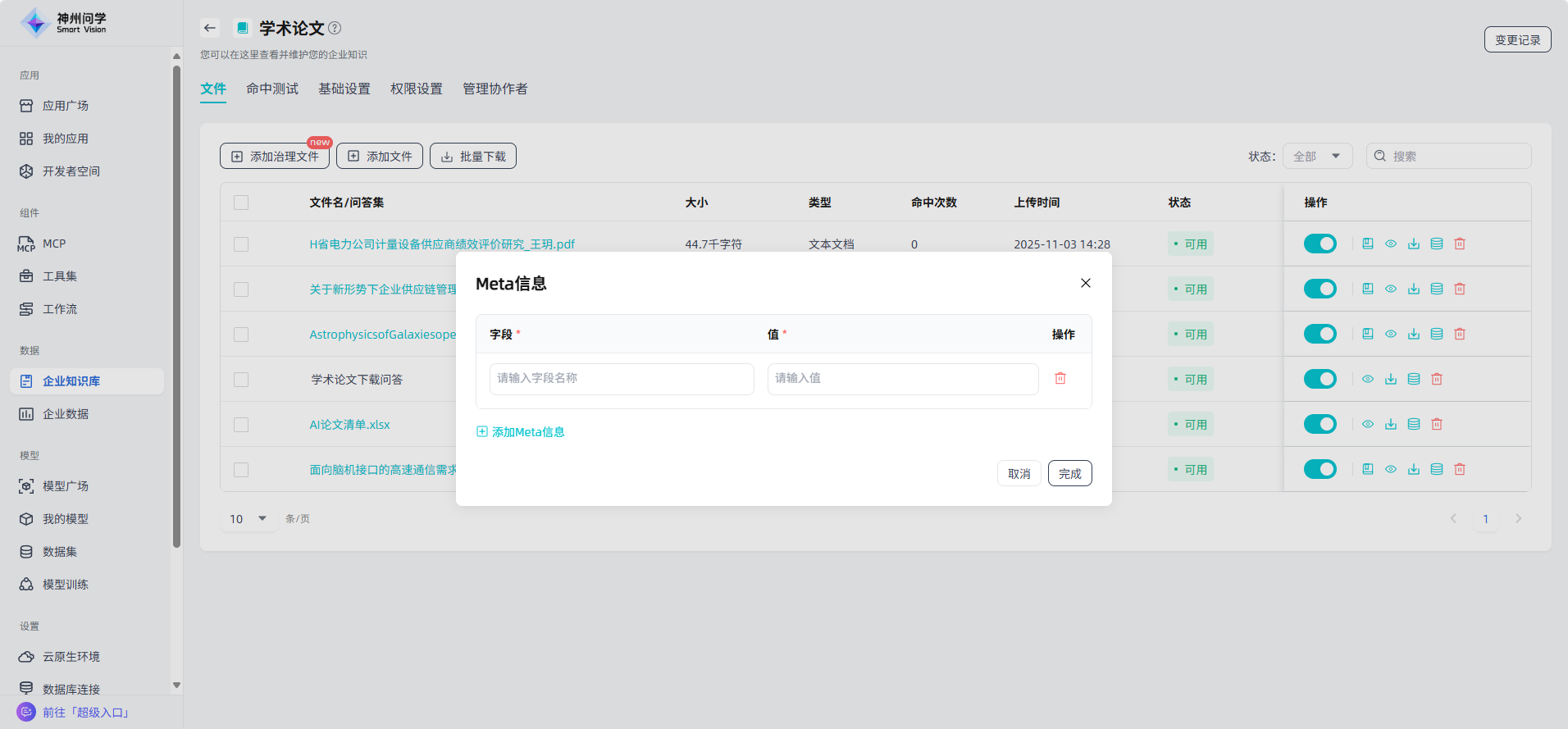The height and width of the screenshot is (729, 1568).
Task: Click the 完成 button in dialog
Action: point(1069,473)
